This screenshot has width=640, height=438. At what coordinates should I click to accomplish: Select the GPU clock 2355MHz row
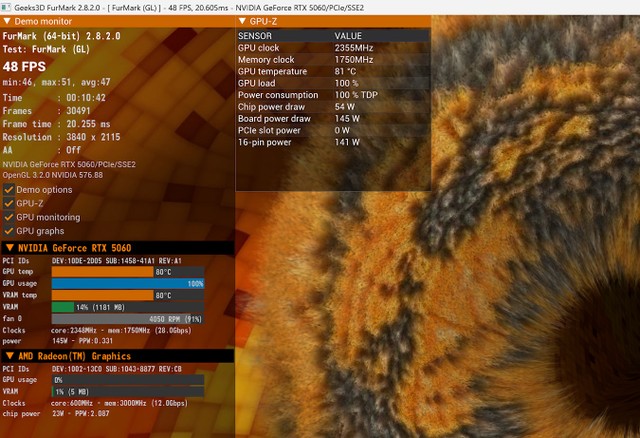click(333, 48)
